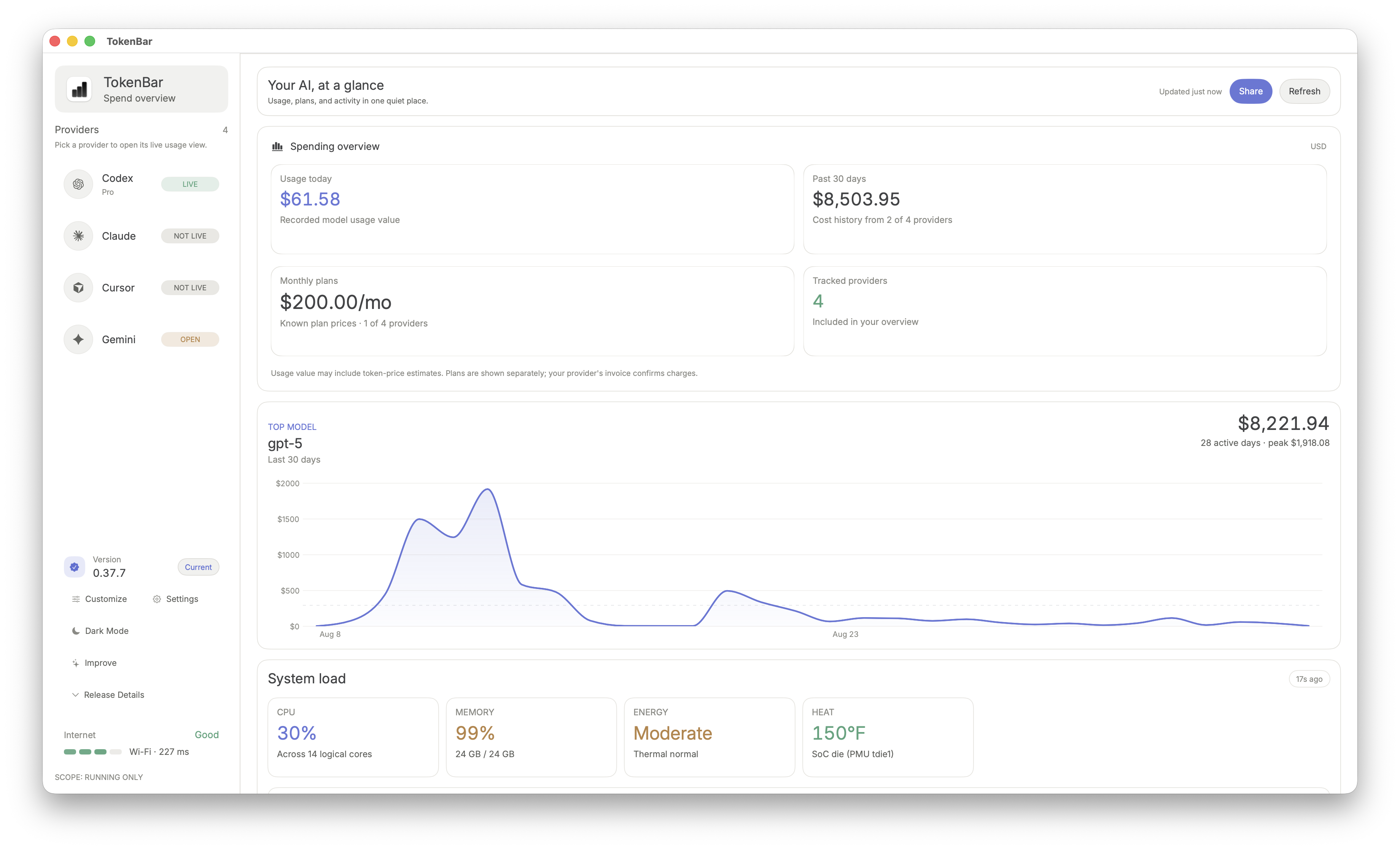Viewport: 1400px width, 850px height.
Task: Toggle Dark Mode
Action: pyautogui.click(x=100, y=631)
